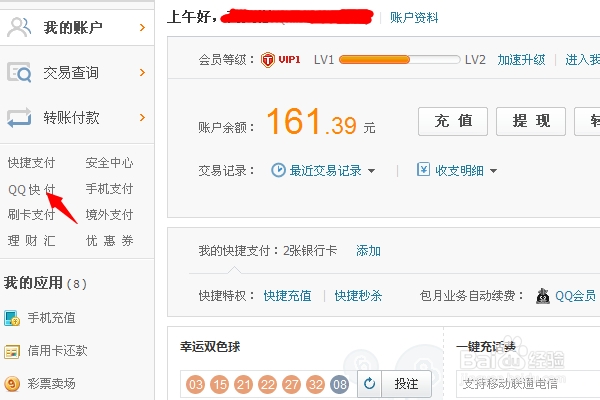Open the 收支明细 dropdown arrow
The image size is (600, 400).
pyautogui.click(x=493, y=171)
